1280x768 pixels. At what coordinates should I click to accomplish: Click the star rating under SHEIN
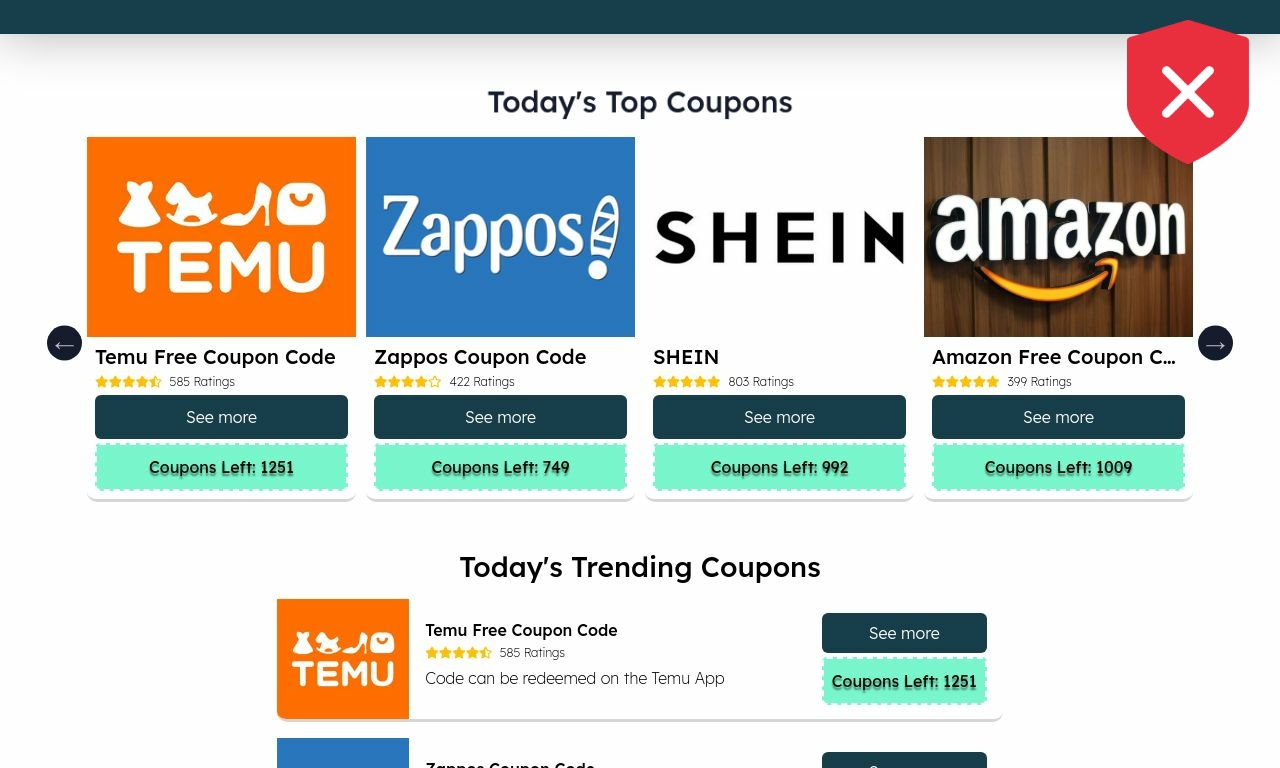[x=686, y=382]
